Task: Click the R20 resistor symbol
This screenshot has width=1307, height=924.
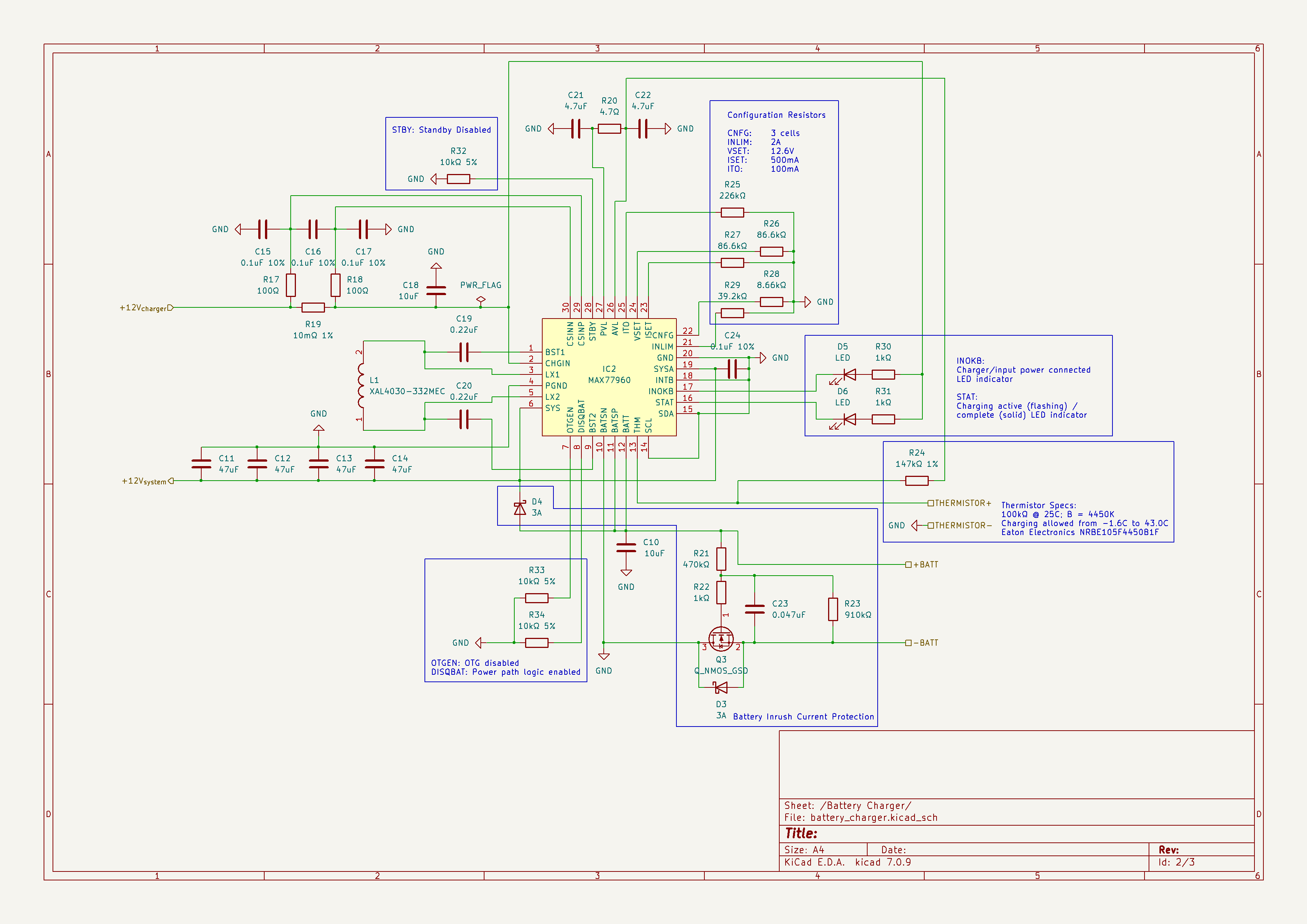Action: point(609,129)
